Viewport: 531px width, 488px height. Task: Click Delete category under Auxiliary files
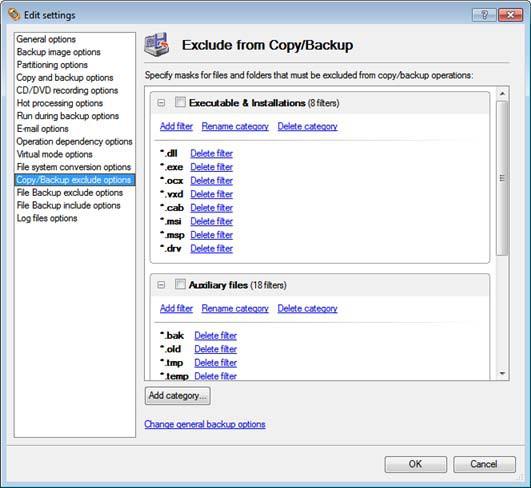coord(307,309)
